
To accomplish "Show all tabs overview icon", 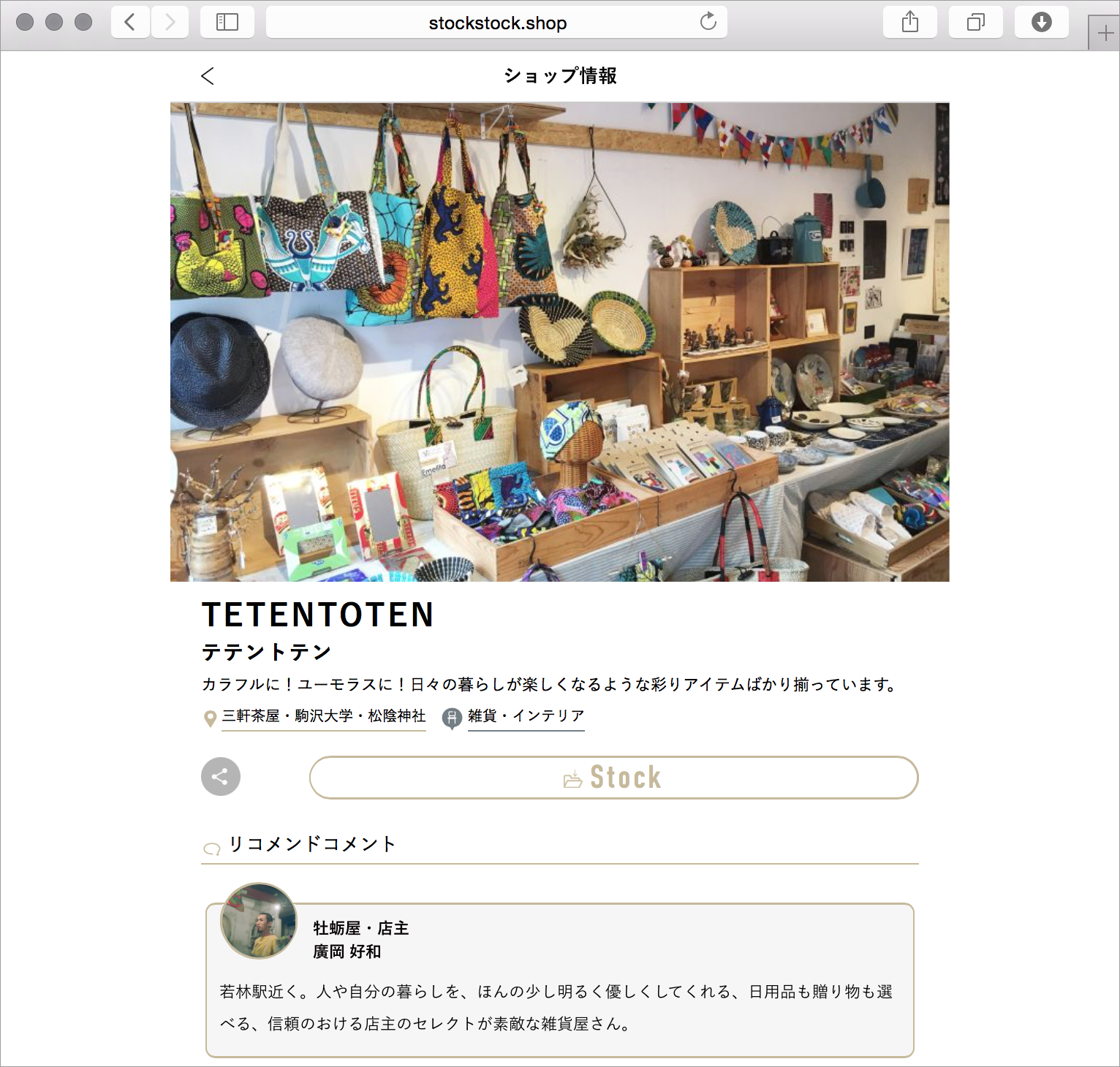I will click(x=976, y=22).
